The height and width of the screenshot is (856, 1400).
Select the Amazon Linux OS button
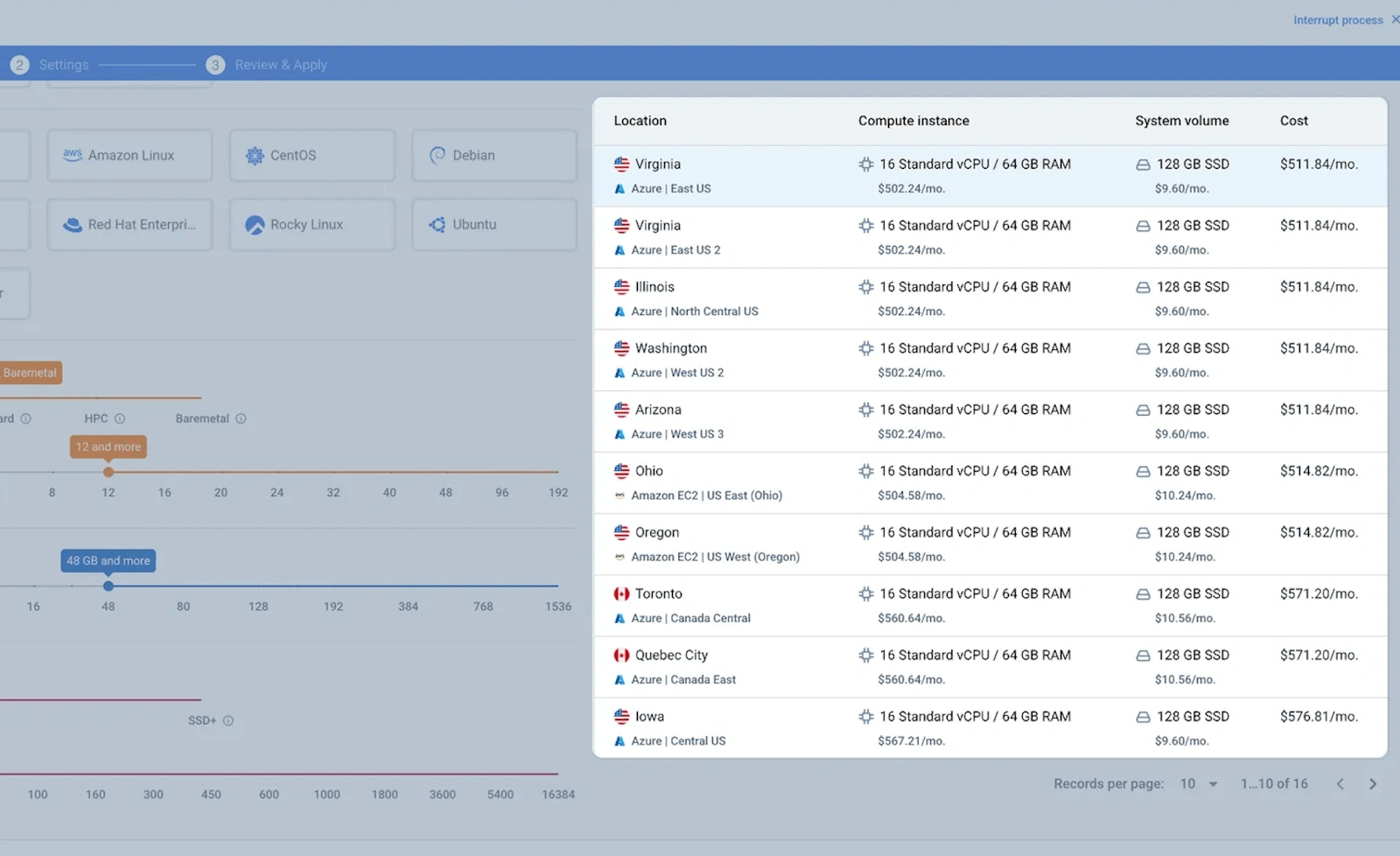coord(129,155)
